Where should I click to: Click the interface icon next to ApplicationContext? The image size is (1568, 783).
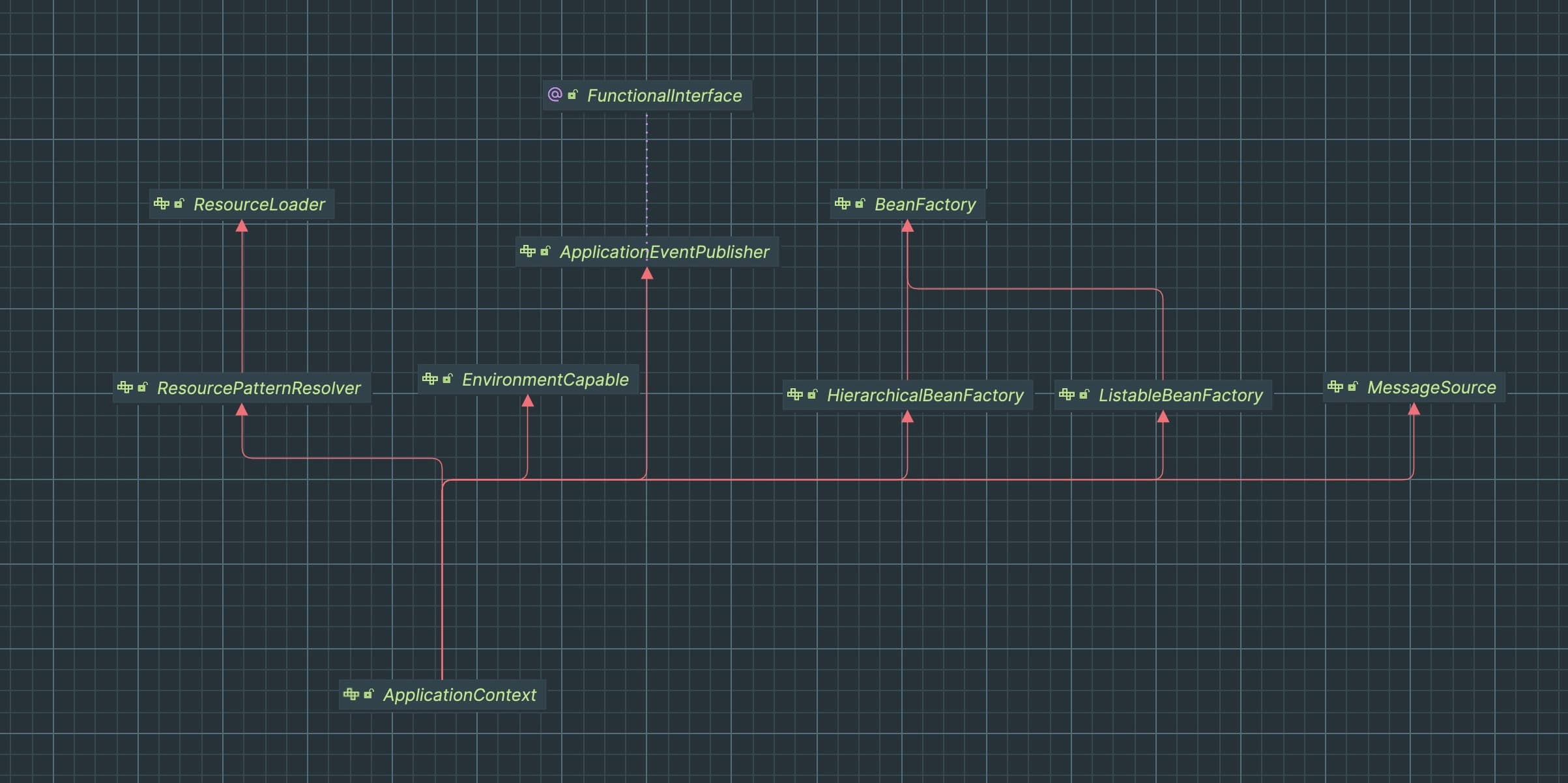(351, 694)
